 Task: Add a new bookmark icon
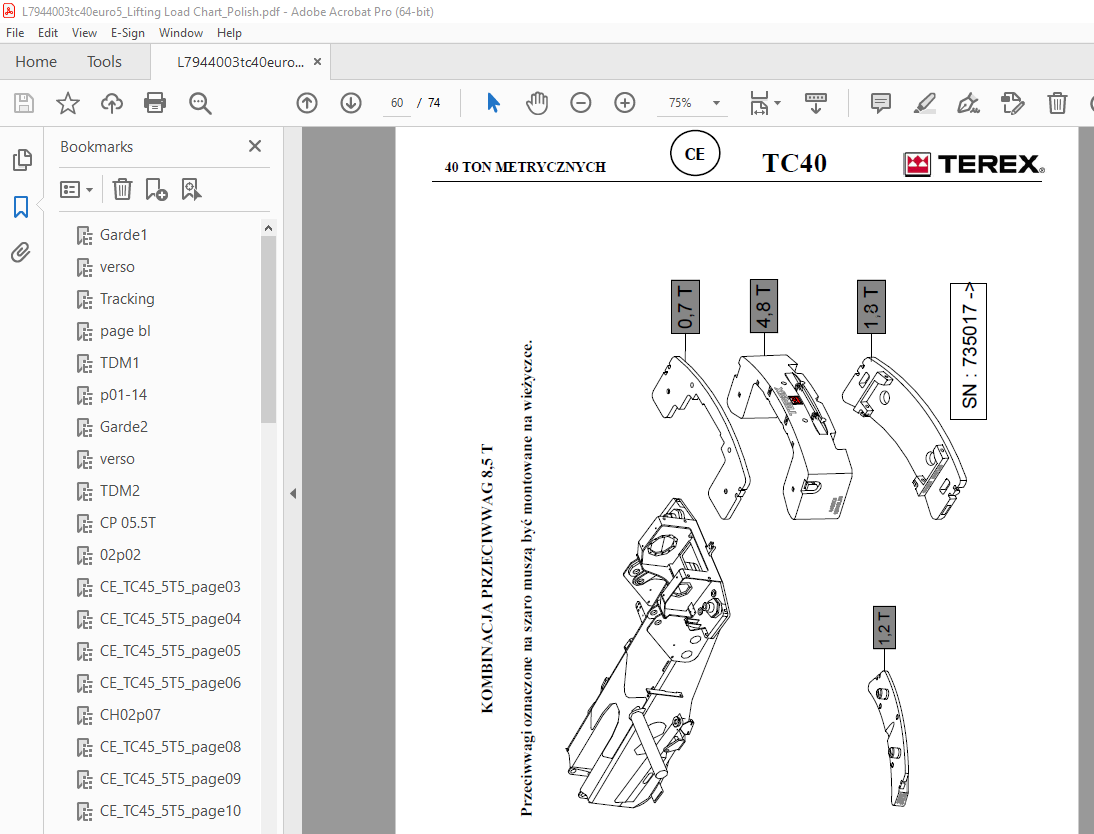tap(156, 189)
